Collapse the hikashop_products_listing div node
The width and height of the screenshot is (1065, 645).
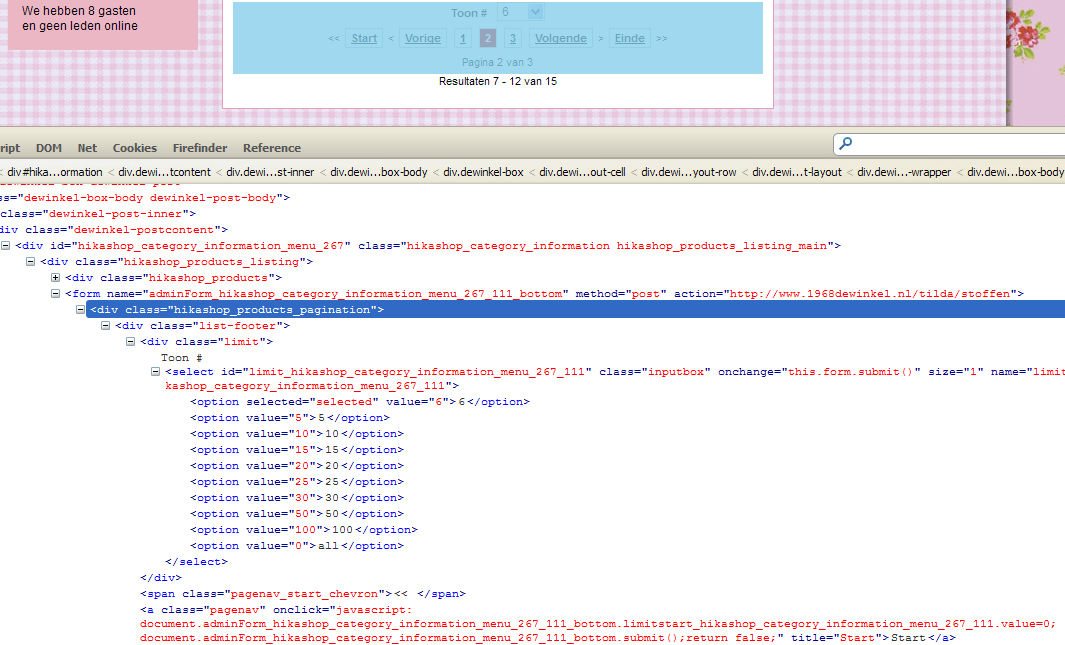tap(31, 261)
